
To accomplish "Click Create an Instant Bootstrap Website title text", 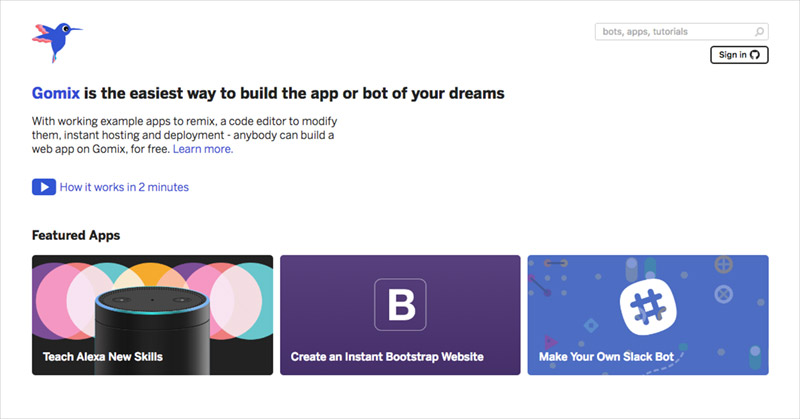I will point(387,357).
